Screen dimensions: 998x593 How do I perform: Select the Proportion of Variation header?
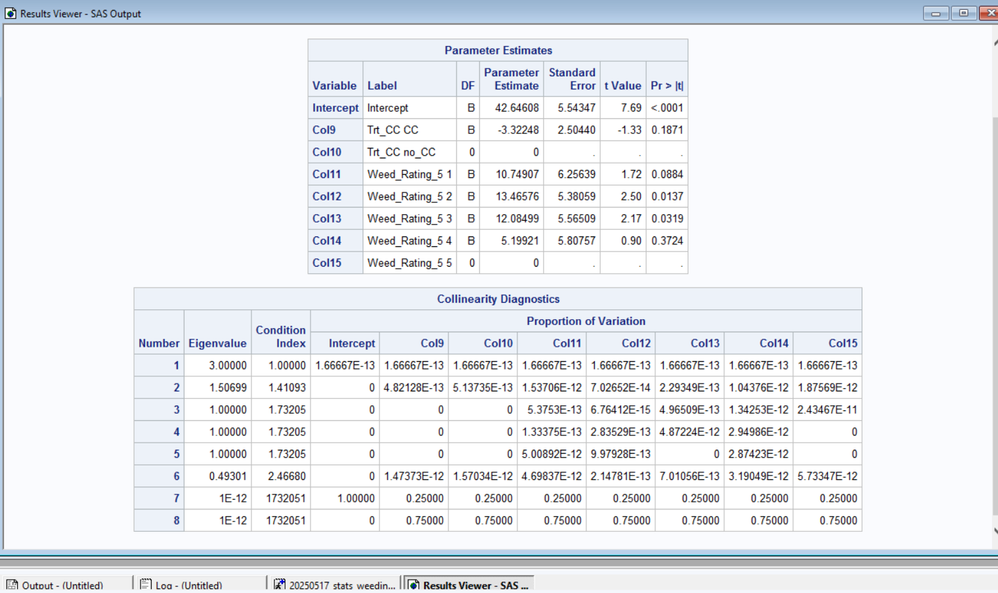(x=586, y=321)
